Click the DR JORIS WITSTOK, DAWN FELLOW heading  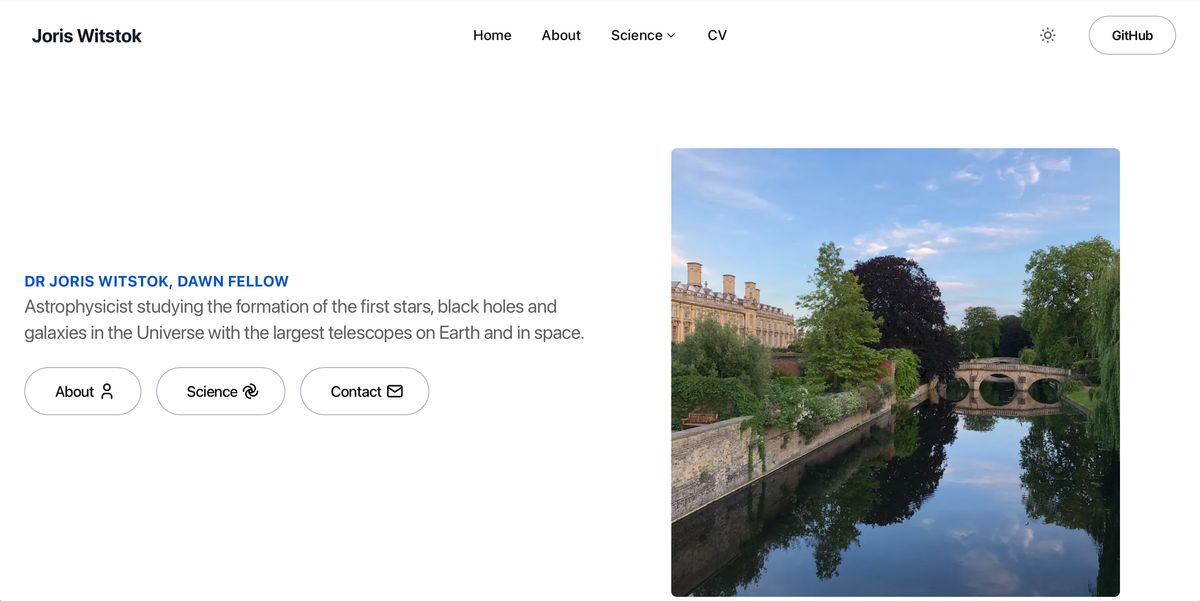(155, 281)
